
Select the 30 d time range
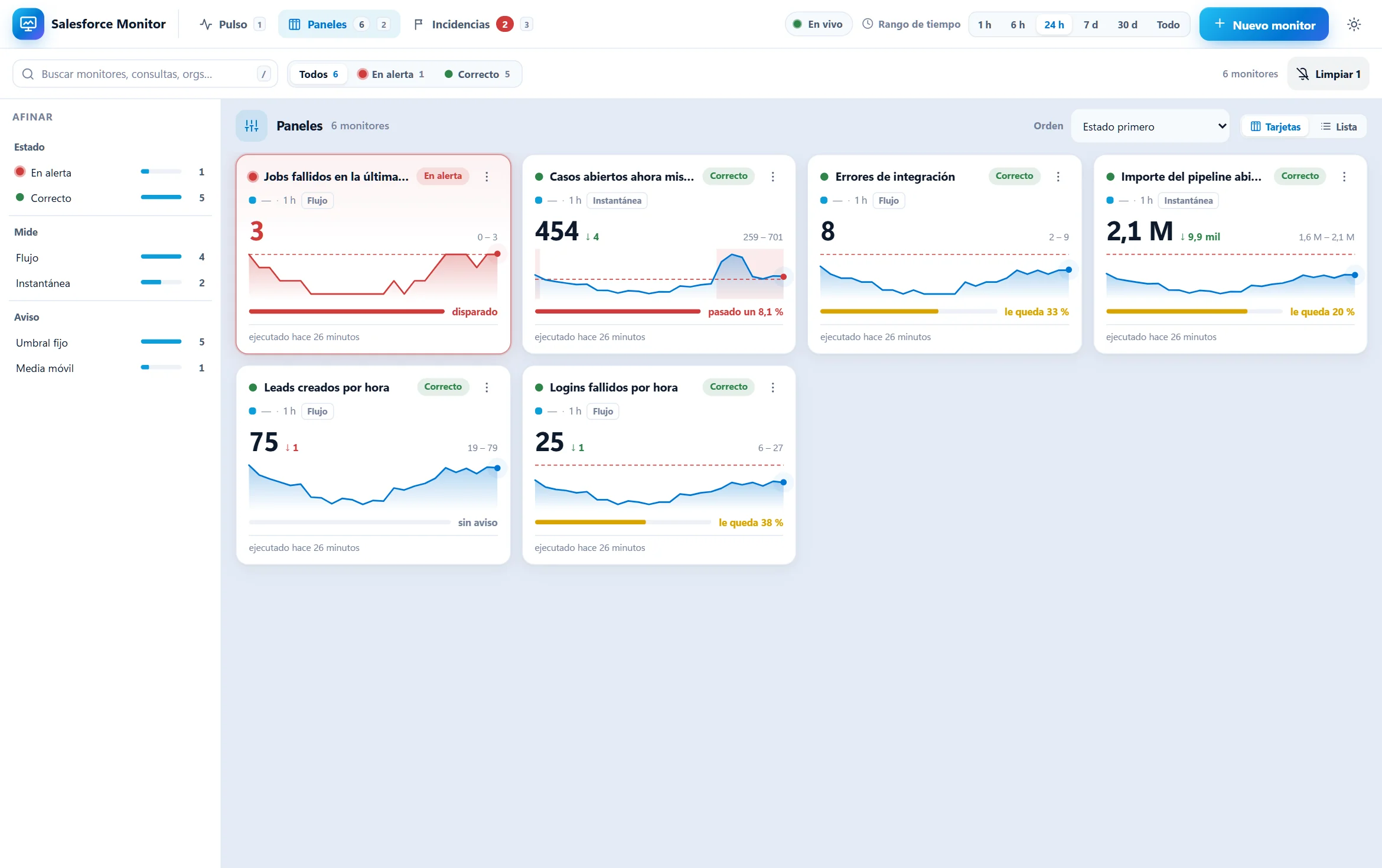click(x=1127, y=25)
